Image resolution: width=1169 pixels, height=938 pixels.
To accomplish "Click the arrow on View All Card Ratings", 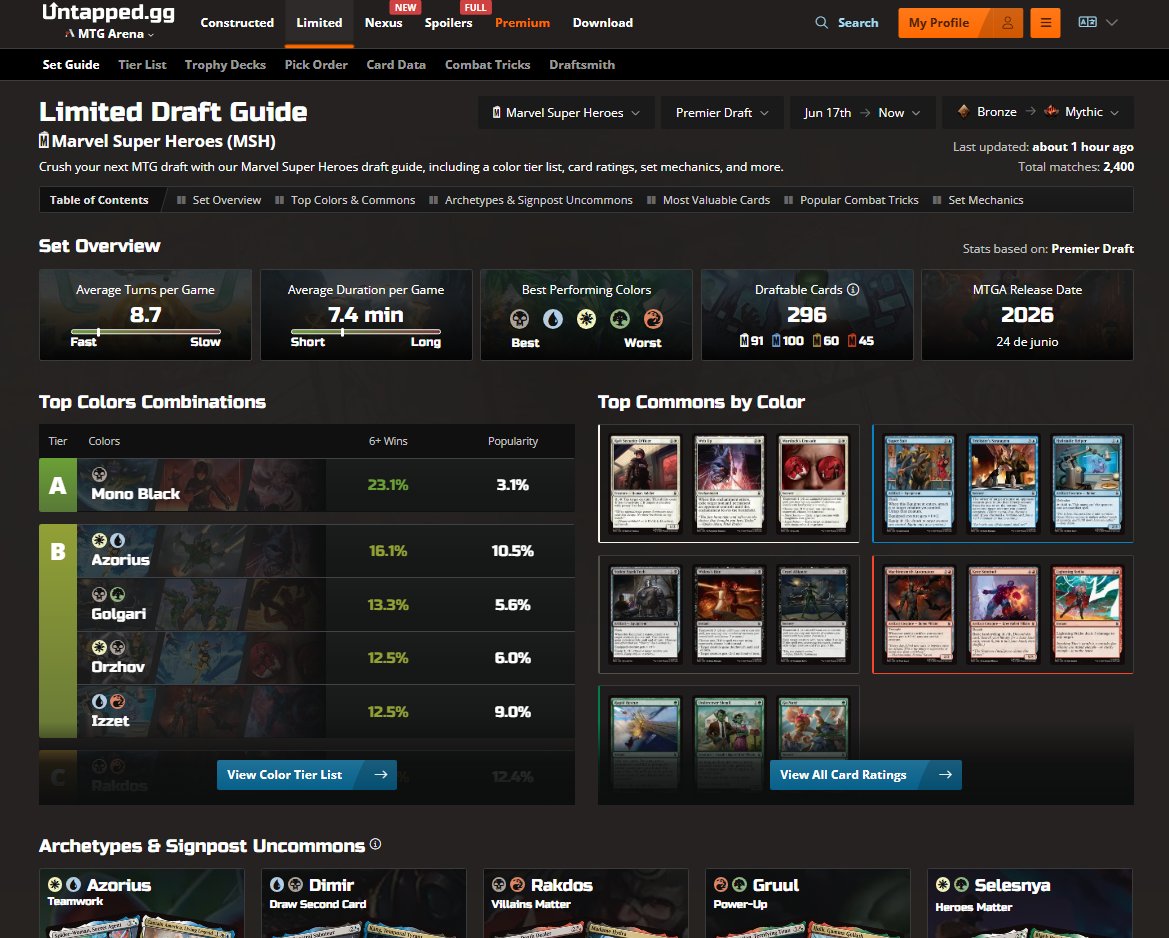I will point(945,775).
